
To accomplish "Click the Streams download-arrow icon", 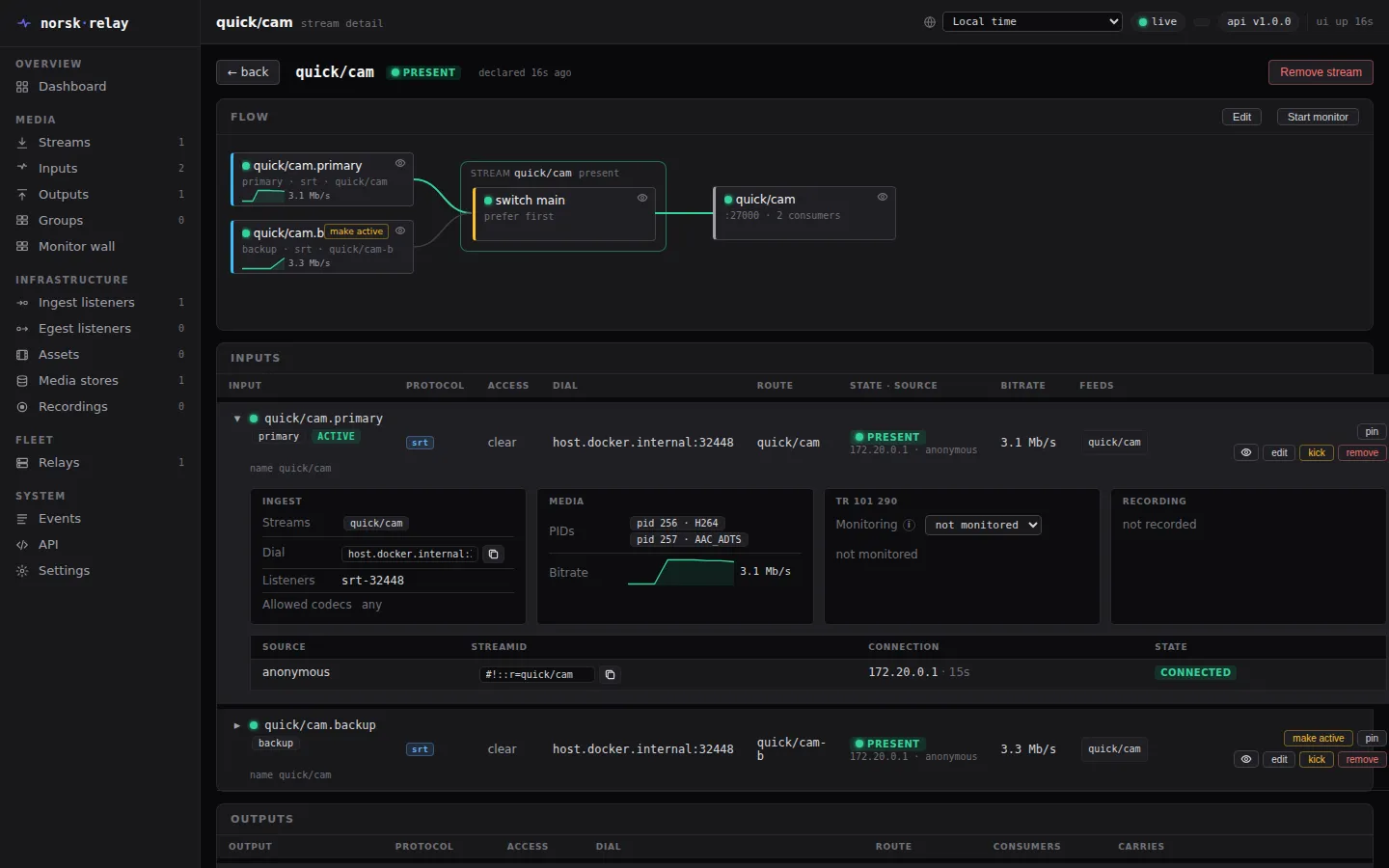I will pos(22,143).
